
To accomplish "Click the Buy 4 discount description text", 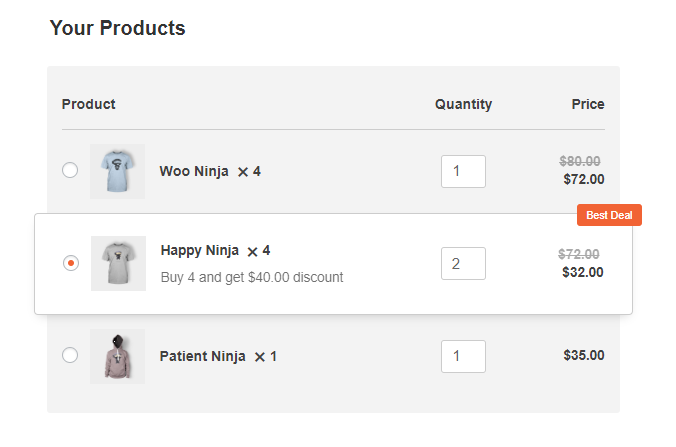I will pos(251,277).
